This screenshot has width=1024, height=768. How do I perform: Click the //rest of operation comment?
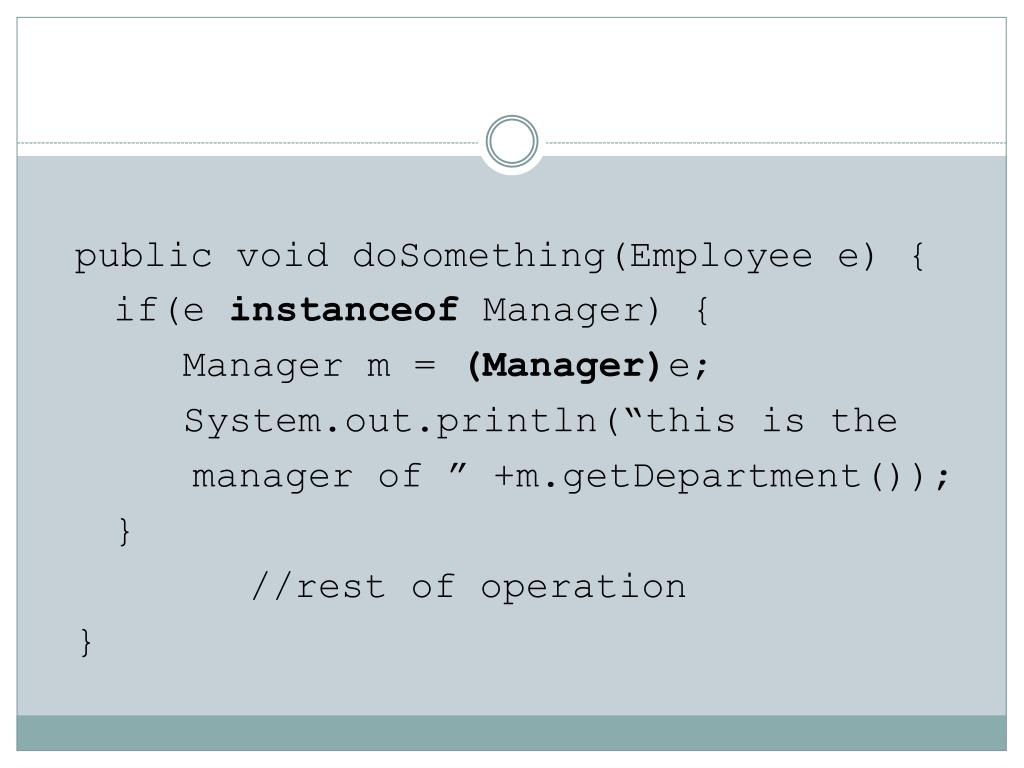[469, 586]
